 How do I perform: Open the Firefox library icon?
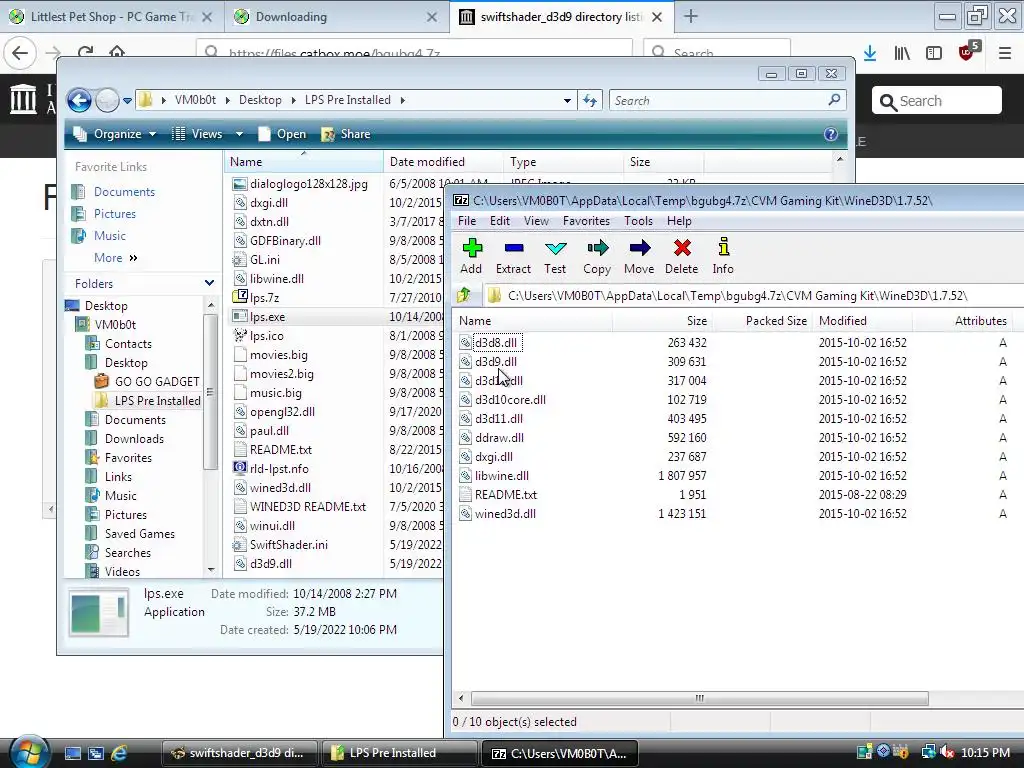pyautogui.click(x=902, y=54)
